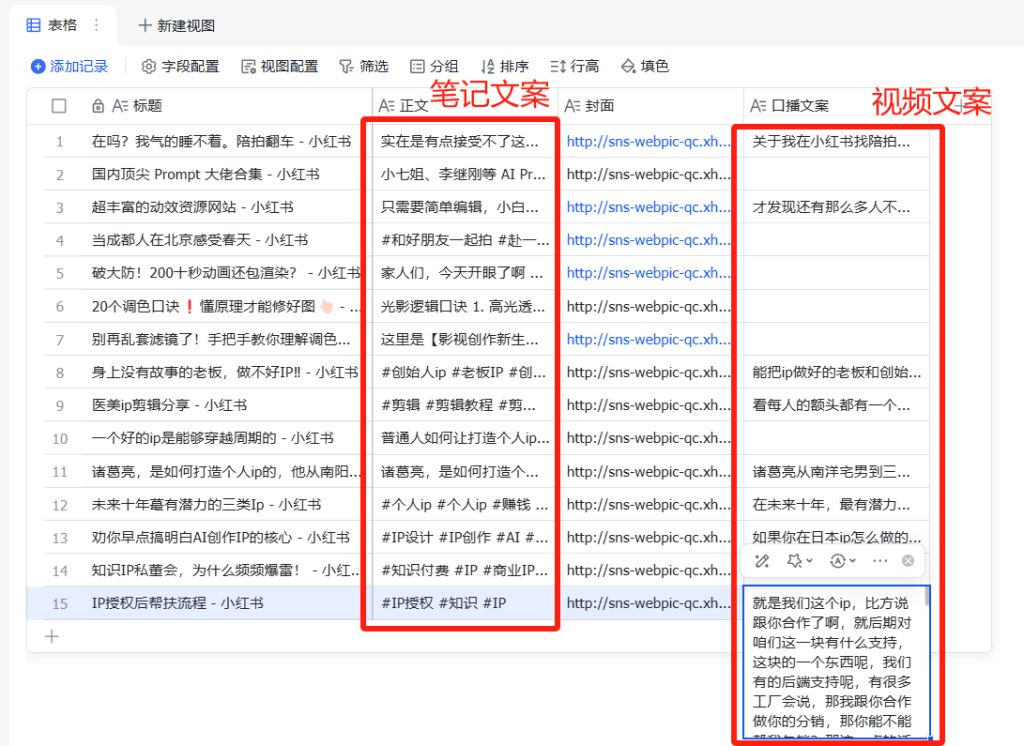This screenshot has height=746, width=1024.
Task: Open the three-dot more options in the cell toolbar
Action: click(x=879, y=561)
